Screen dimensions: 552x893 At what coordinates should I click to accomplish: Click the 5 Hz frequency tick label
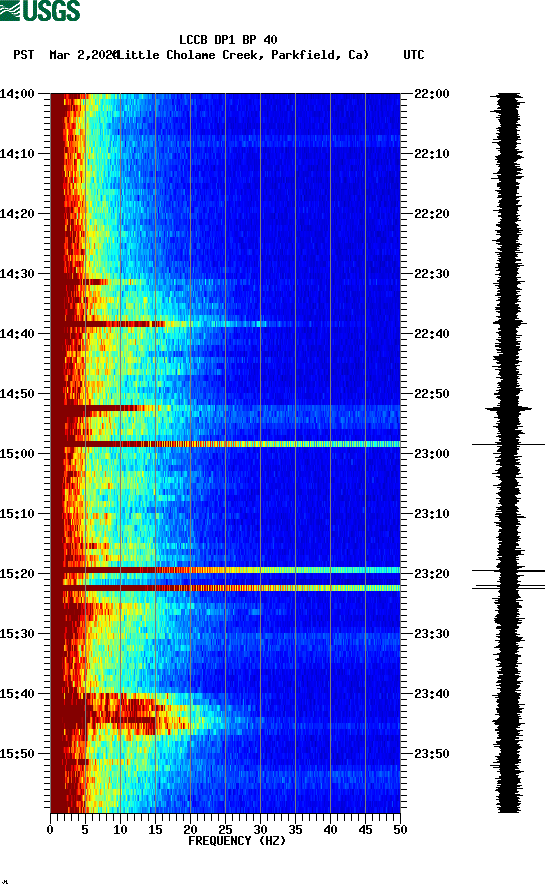coord(85,830)
